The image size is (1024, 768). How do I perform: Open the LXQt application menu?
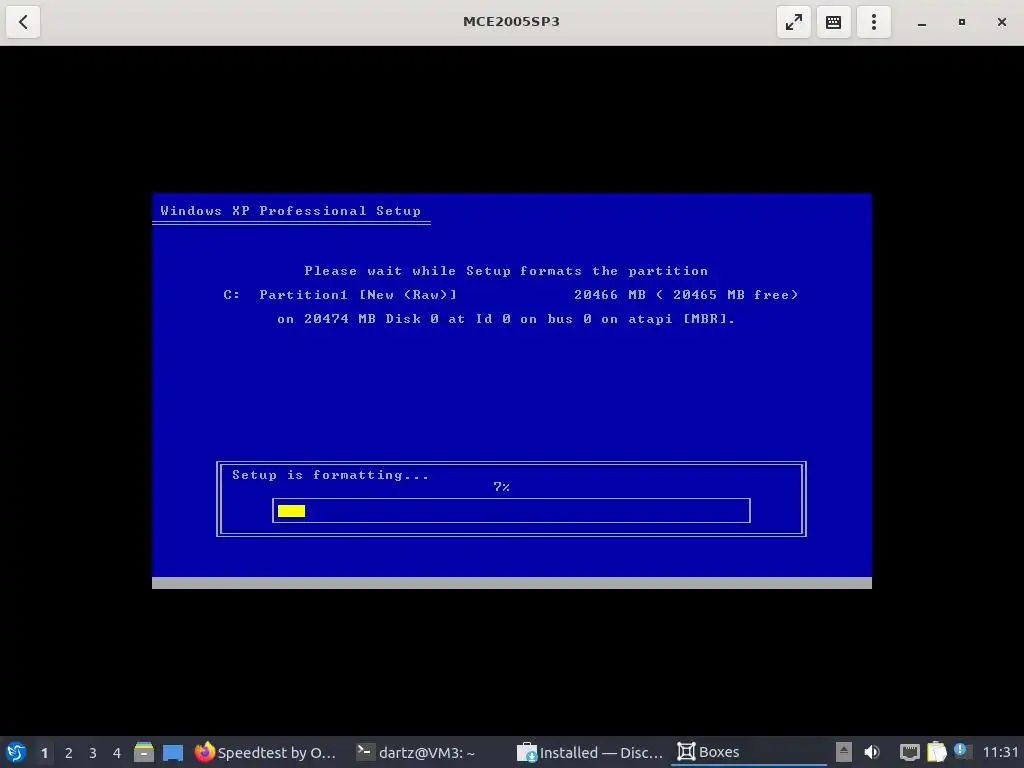16,752
